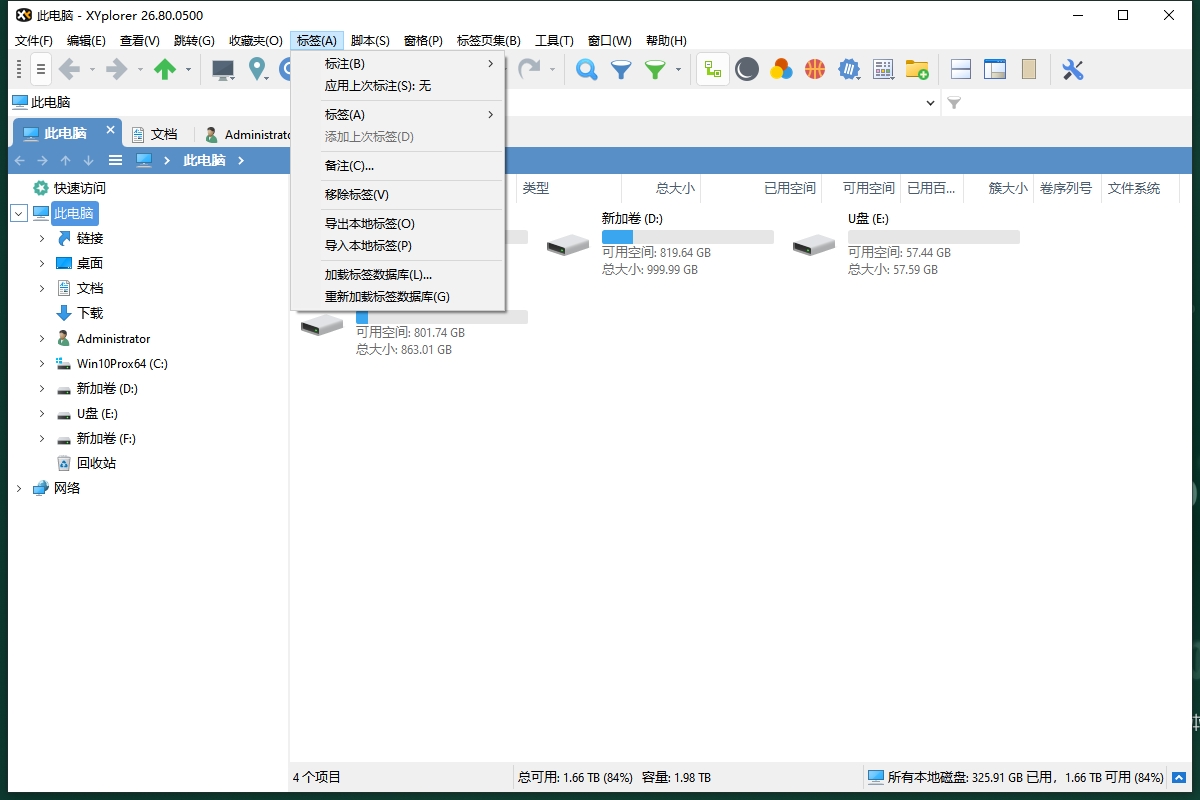Click the wrench Configuration icon
Screen dimensions: 1200x800
[1073, 69]
